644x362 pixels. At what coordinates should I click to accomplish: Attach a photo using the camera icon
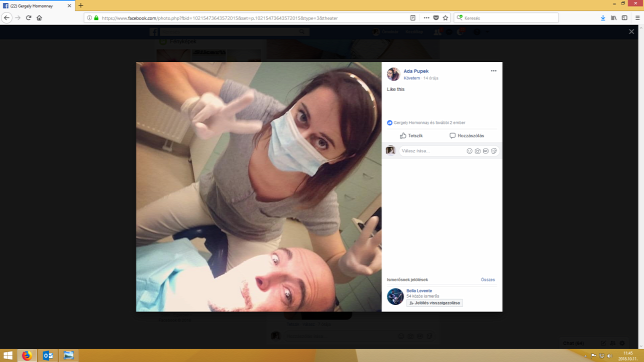(478, 151)
